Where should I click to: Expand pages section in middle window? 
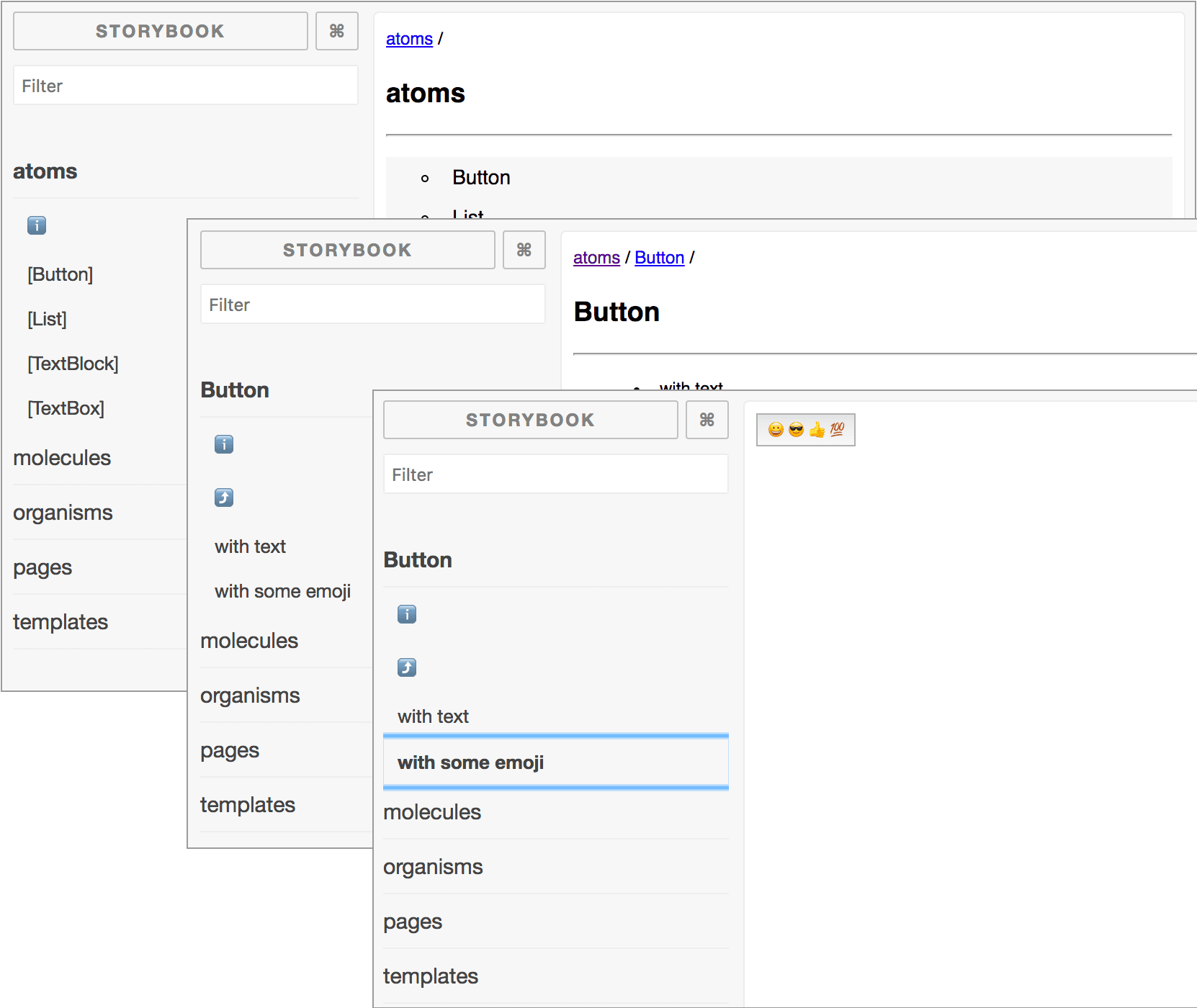coord(230,750)
